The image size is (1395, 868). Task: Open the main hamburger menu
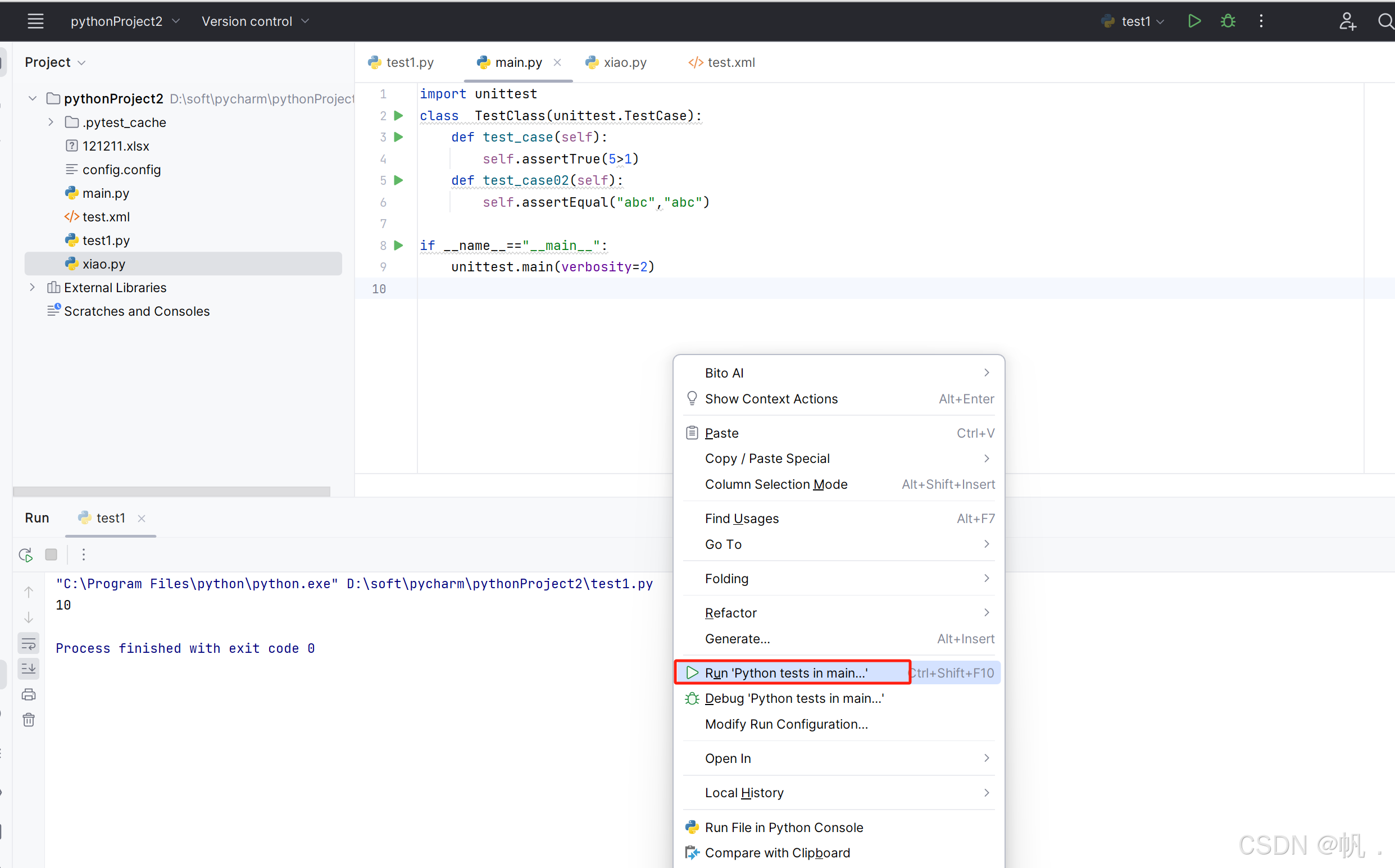[35, 21]
